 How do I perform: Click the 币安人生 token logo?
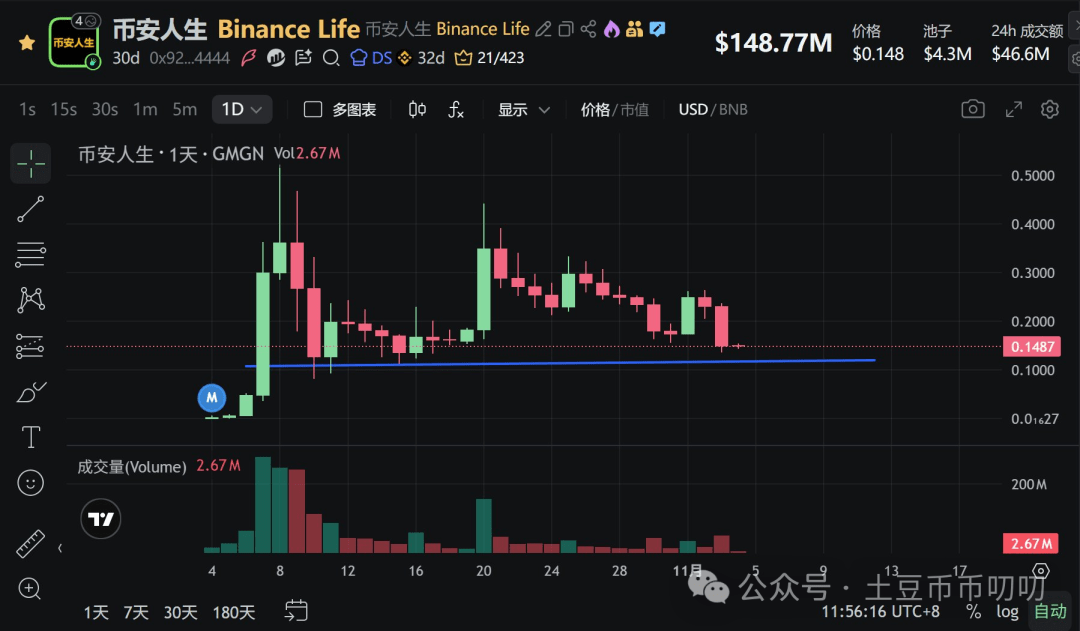[74, 42]
